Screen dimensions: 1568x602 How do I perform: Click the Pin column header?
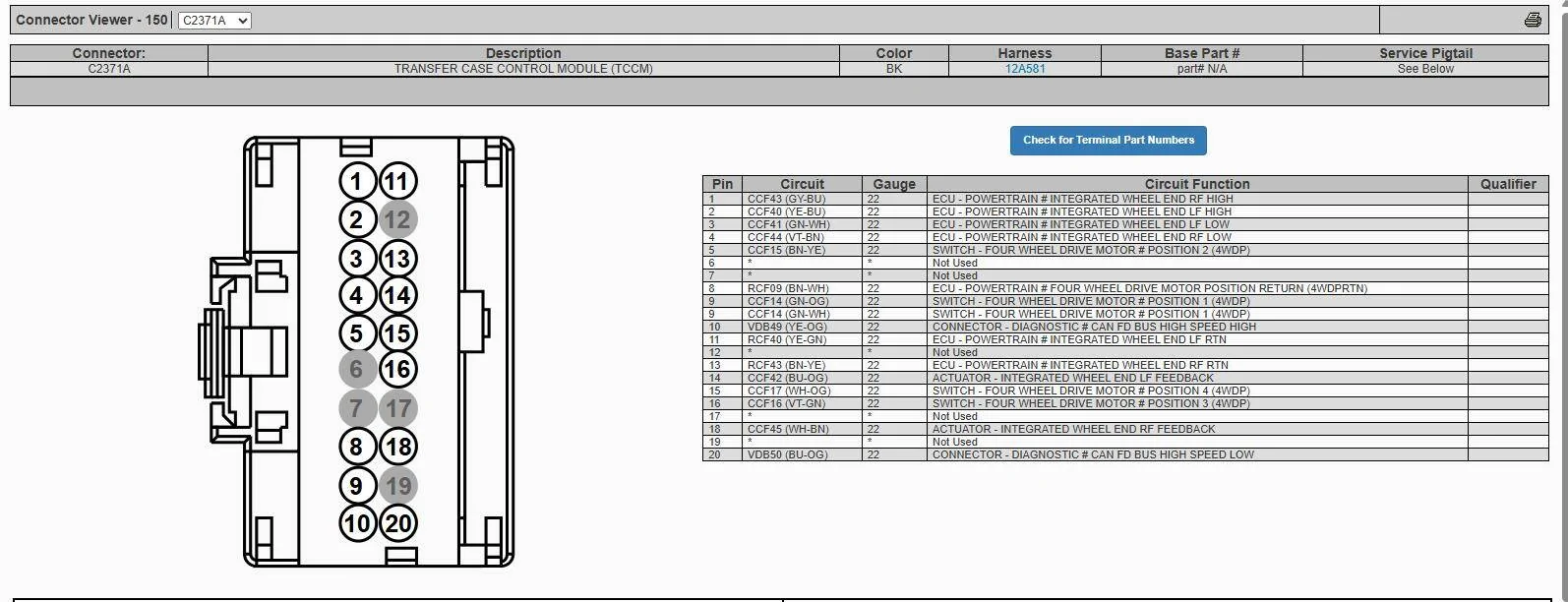722,184
